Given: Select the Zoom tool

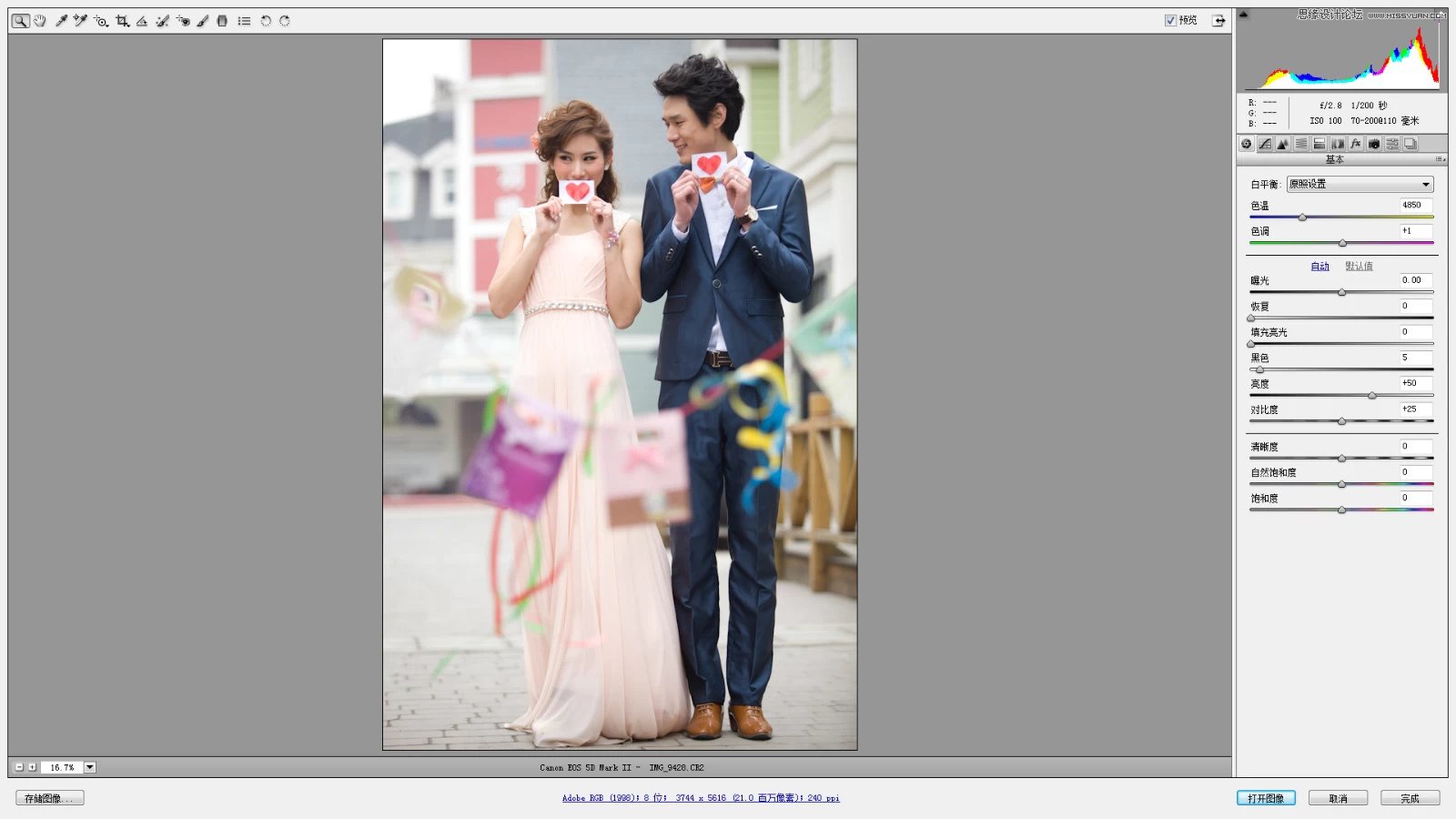Looking at the screenshot, I should (20, 20).
